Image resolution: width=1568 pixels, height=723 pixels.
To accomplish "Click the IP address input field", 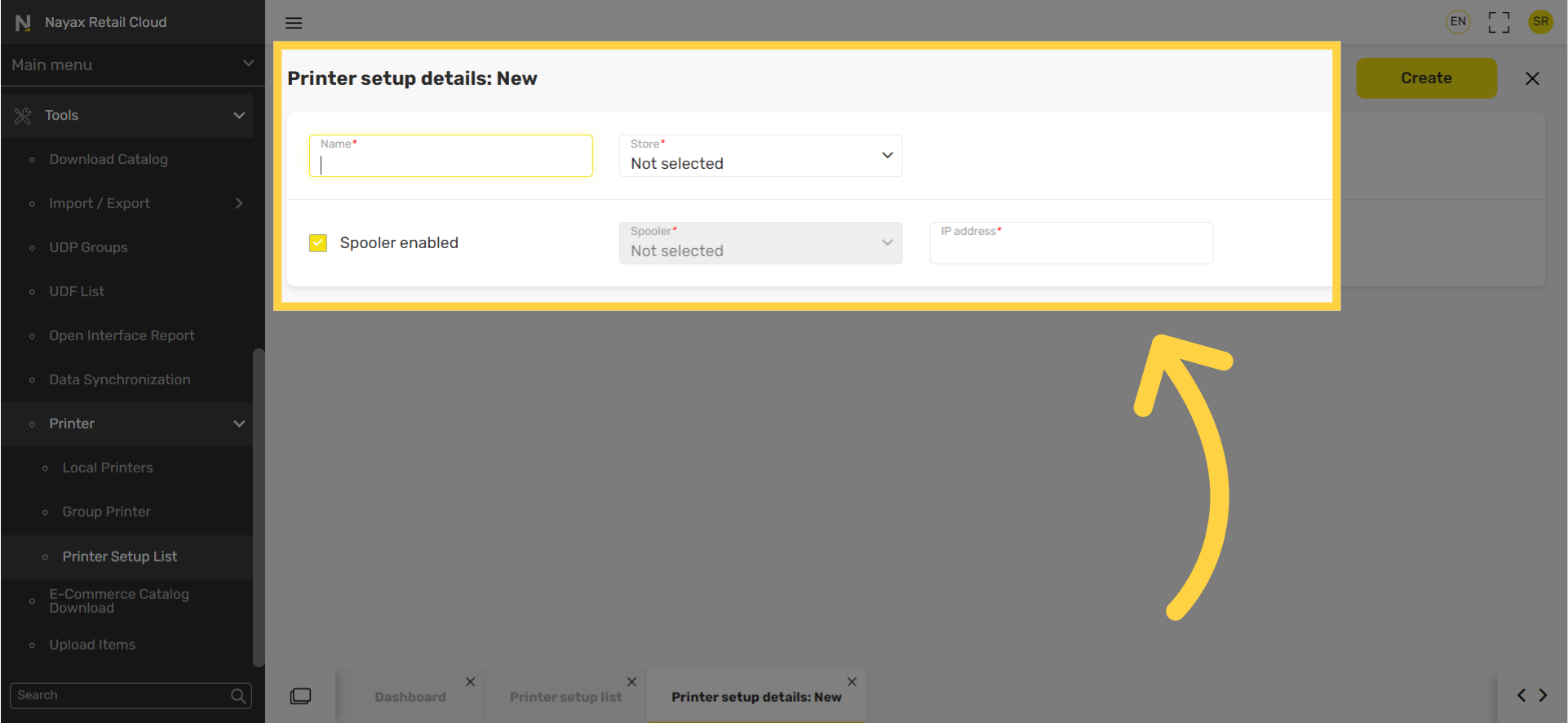I will point(1071,243).
